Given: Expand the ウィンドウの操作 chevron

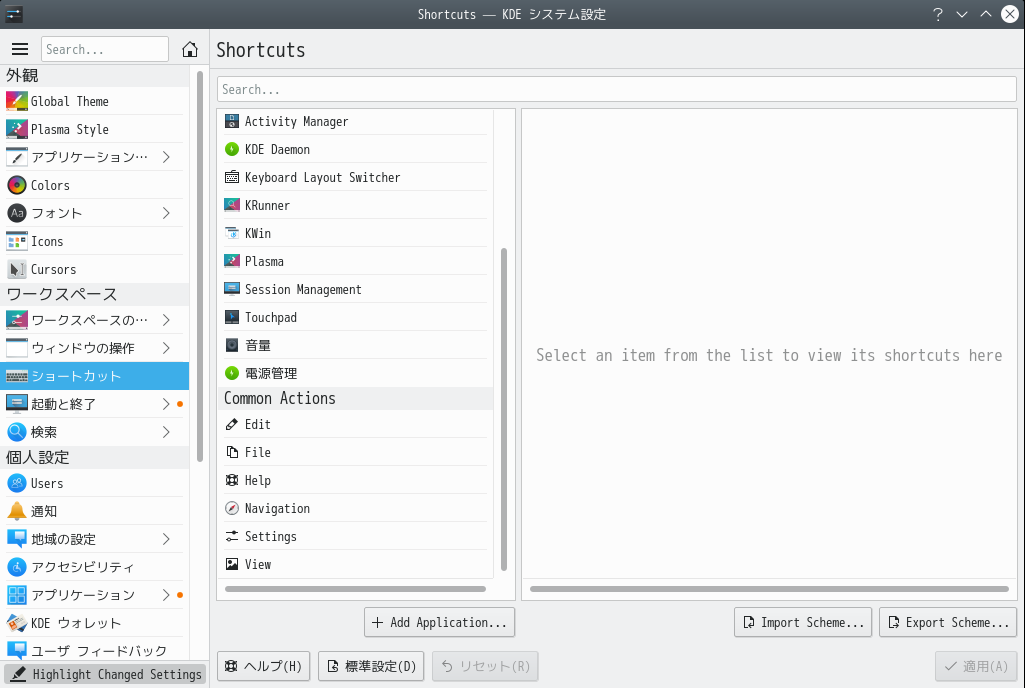Looking at the screenshot, I should pos(166,348).
